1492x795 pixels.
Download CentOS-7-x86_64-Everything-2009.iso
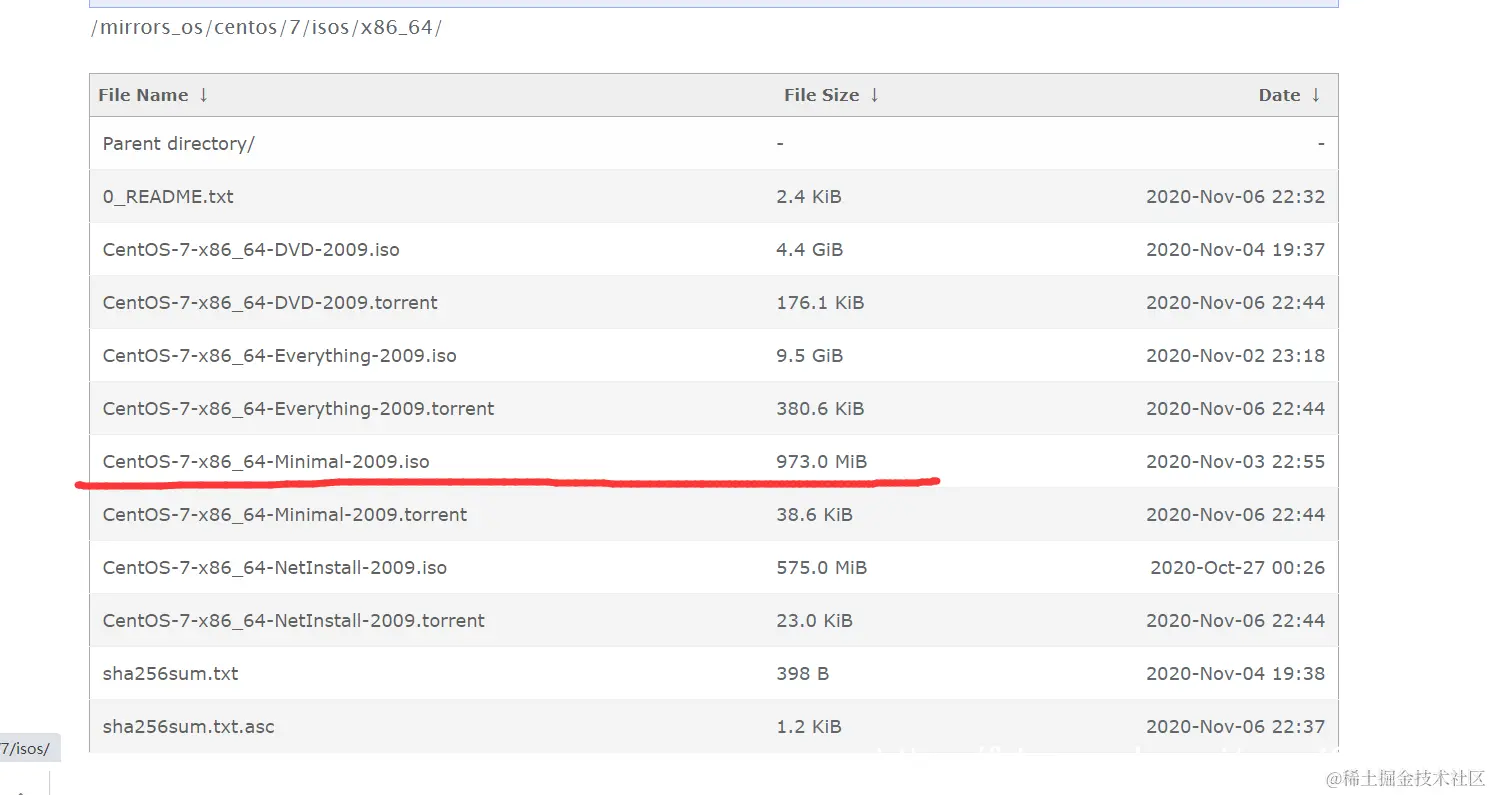tap(279, 356)
